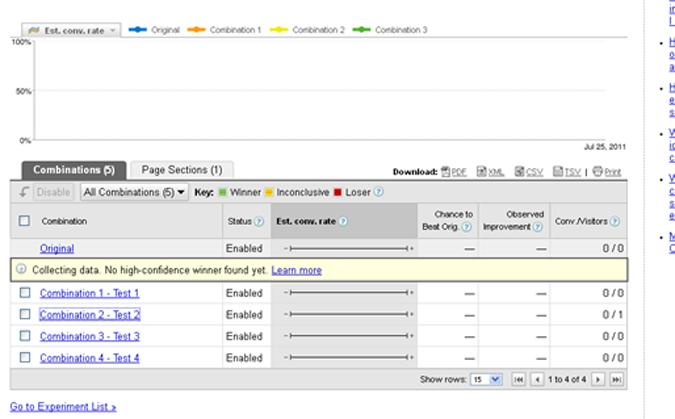
Task: Go to next page of results
Action: pos(598,380)
